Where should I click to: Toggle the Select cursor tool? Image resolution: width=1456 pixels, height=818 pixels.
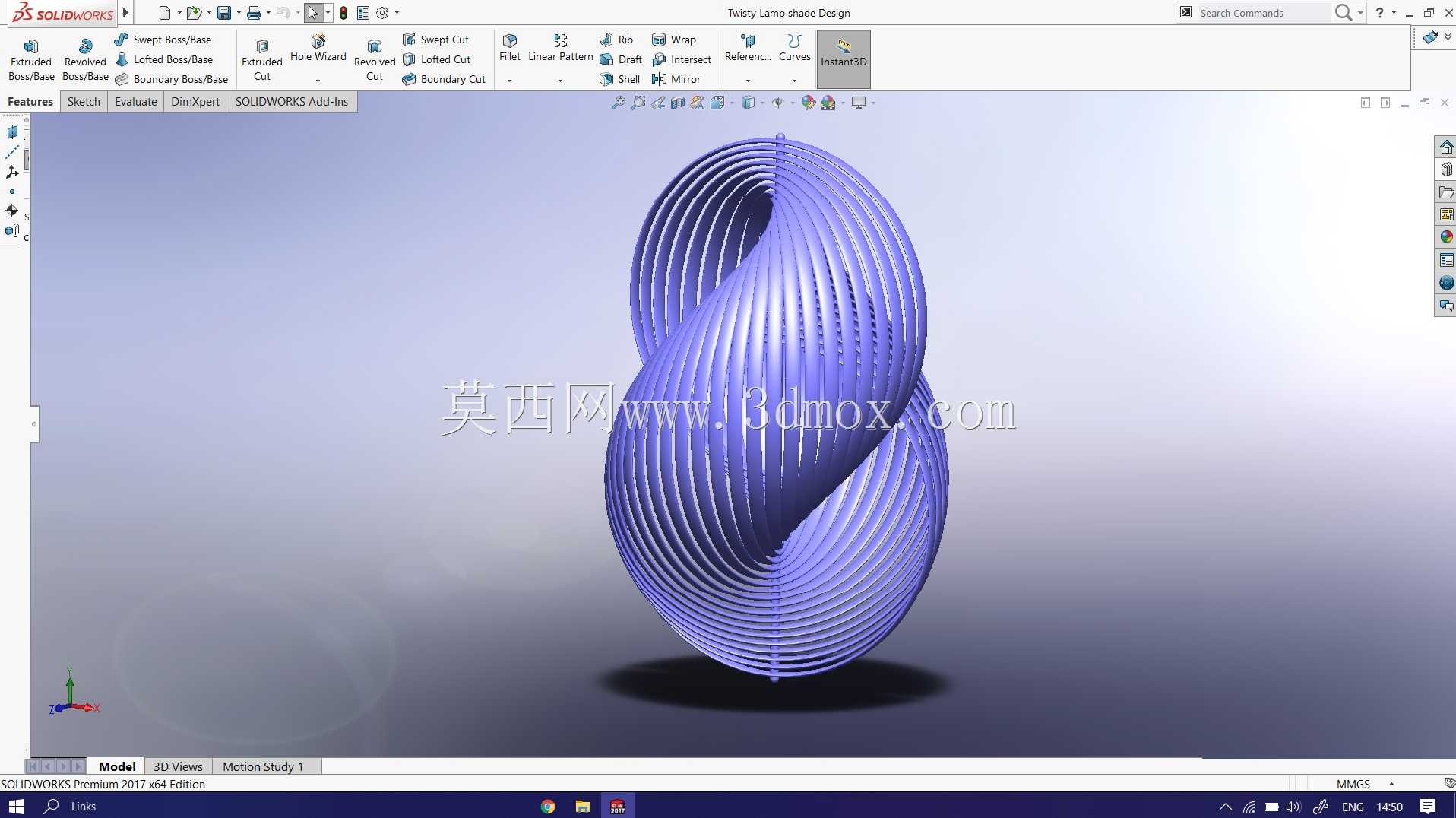coord(312,13)
